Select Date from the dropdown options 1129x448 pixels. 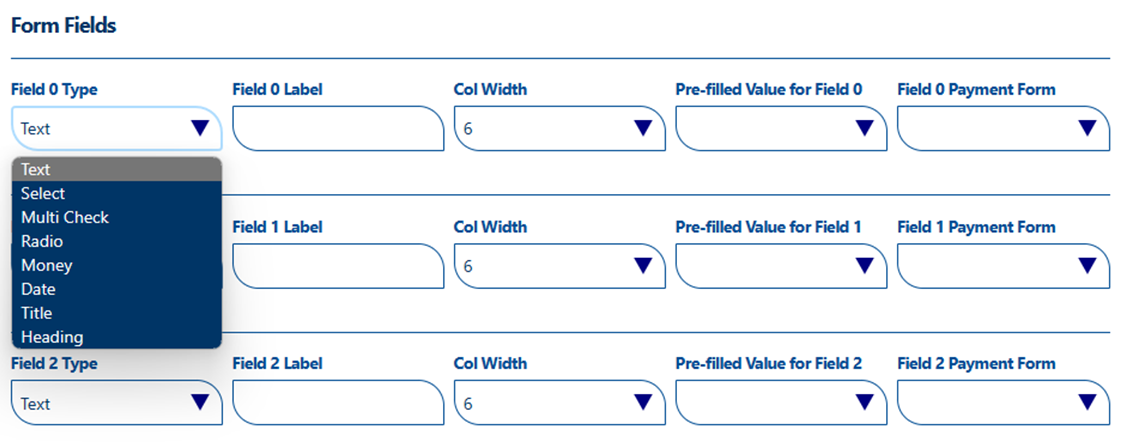tap(117, 289)
